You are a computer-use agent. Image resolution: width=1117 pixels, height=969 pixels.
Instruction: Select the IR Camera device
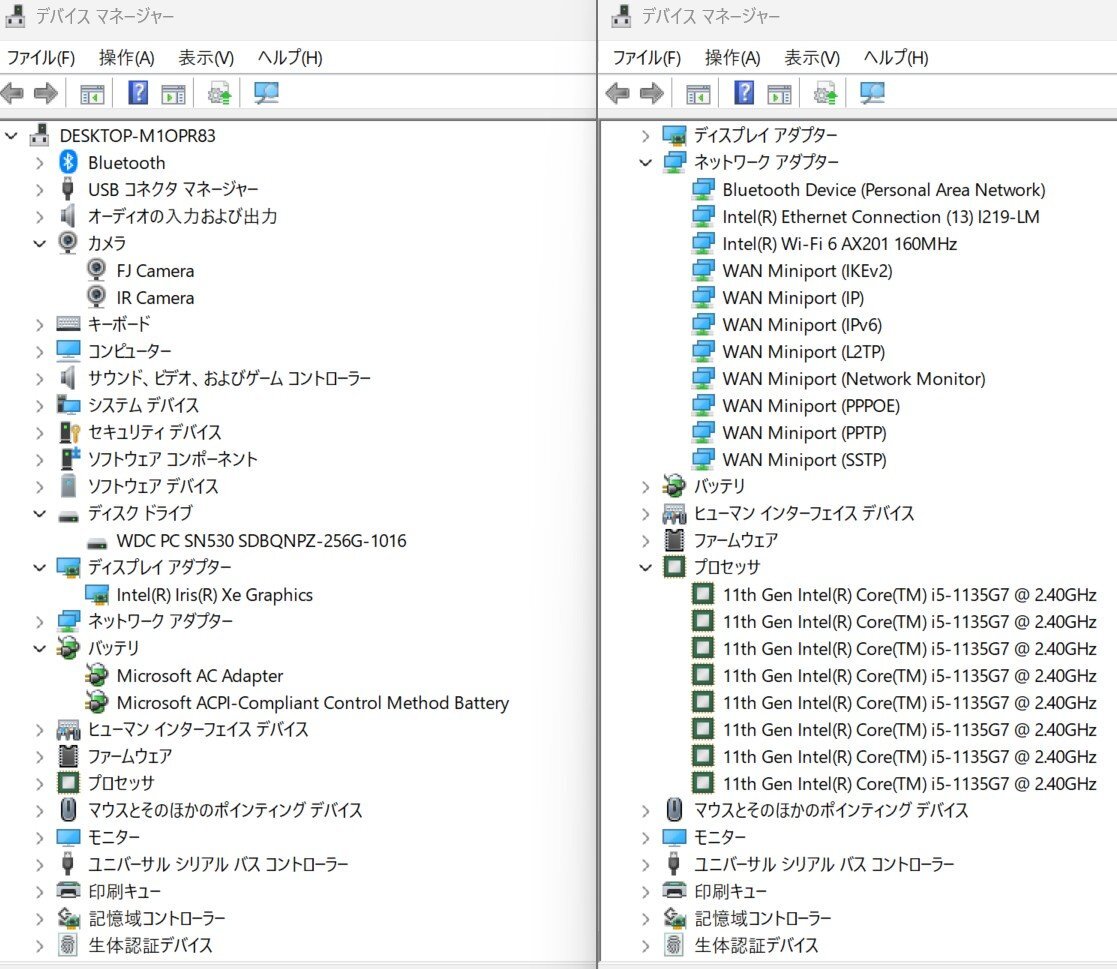pos(155,298)
